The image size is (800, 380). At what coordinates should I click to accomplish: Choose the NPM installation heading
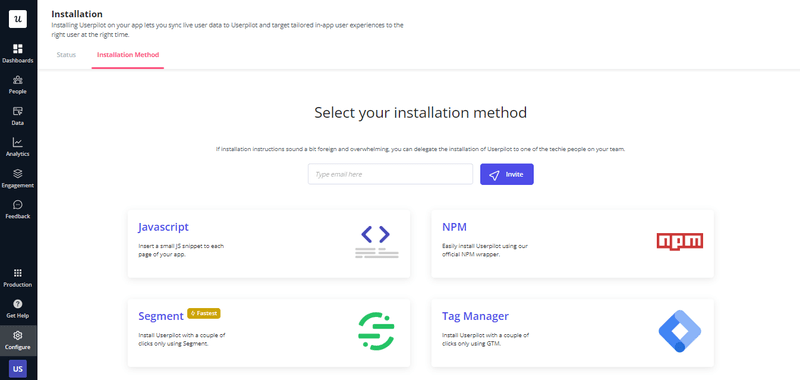click(454, 227)
